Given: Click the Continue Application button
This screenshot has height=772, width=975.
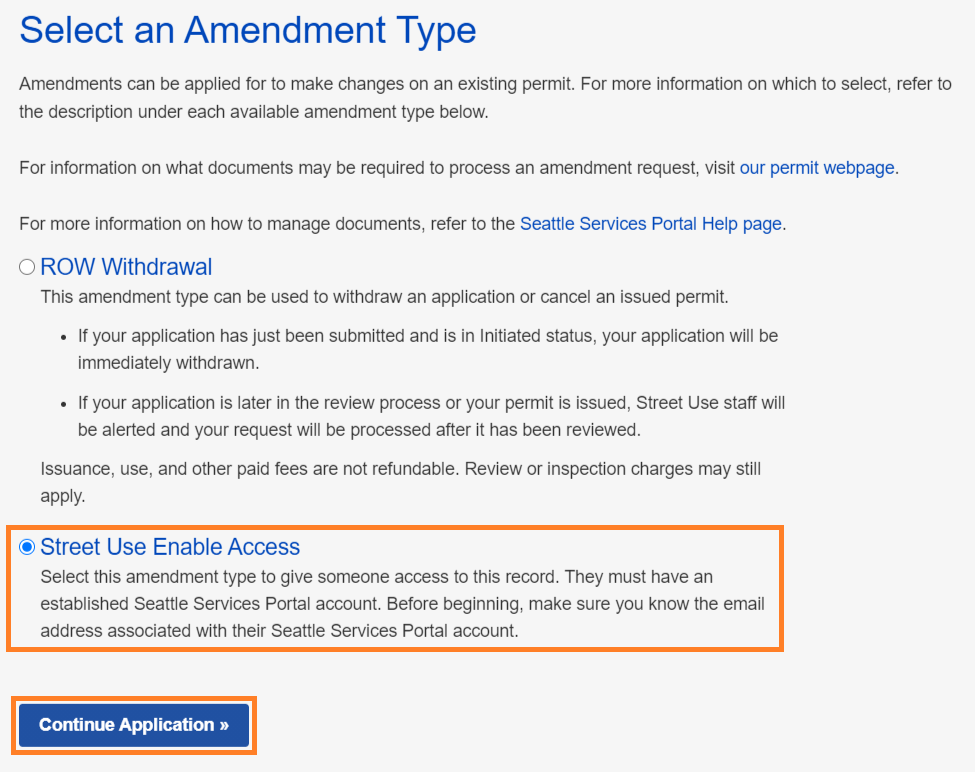Looking at the screenshot, I should point(133,725).
